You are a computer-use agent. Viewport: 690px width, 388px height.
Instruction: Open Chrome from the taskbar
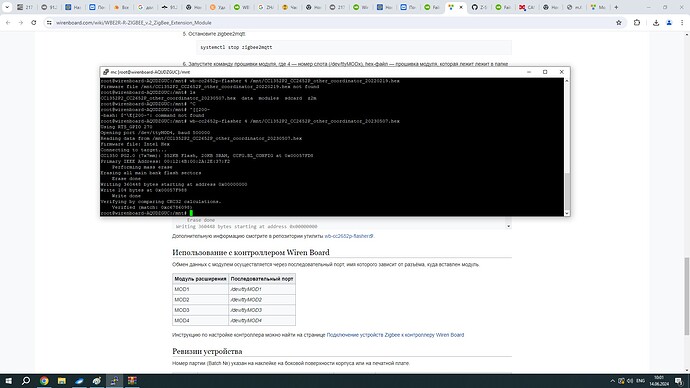pyautogui.click(x=44, y=381)
